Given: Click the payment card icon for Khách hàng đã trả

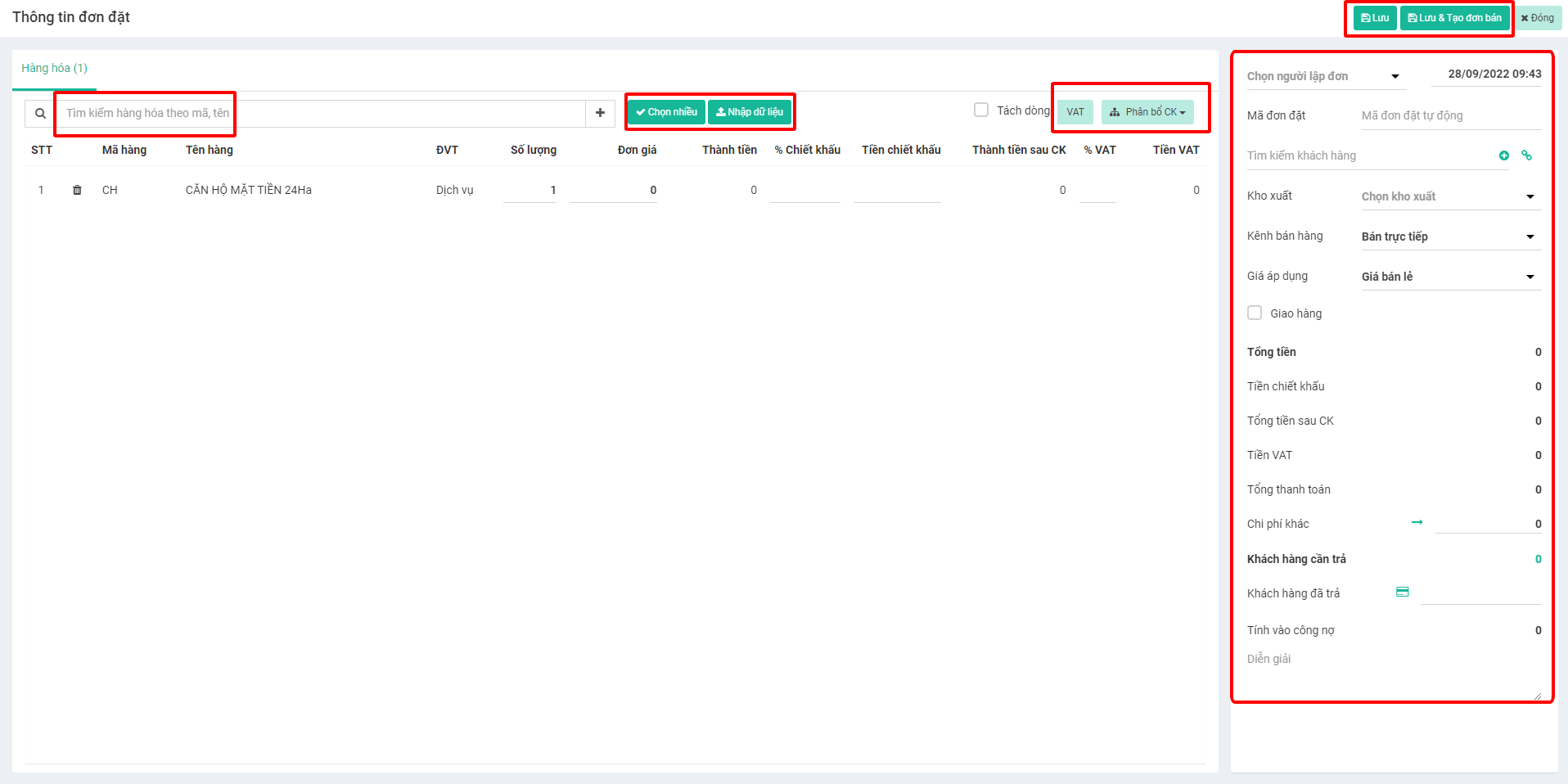Looking at the screenshot, I should pyautogui.click(x=1402, y=593).
